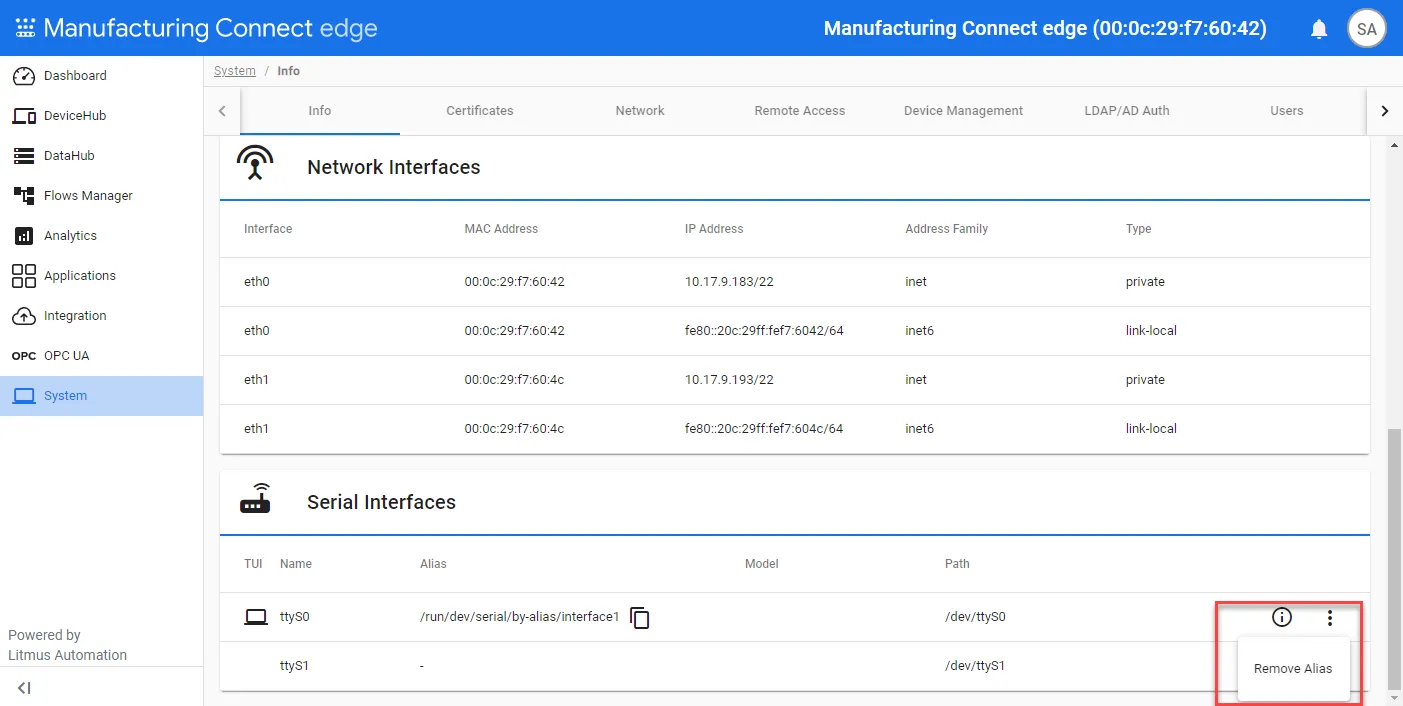Open the Dashboard sidebar item
Screen dimensions: 1403x706
pos(101,76)
